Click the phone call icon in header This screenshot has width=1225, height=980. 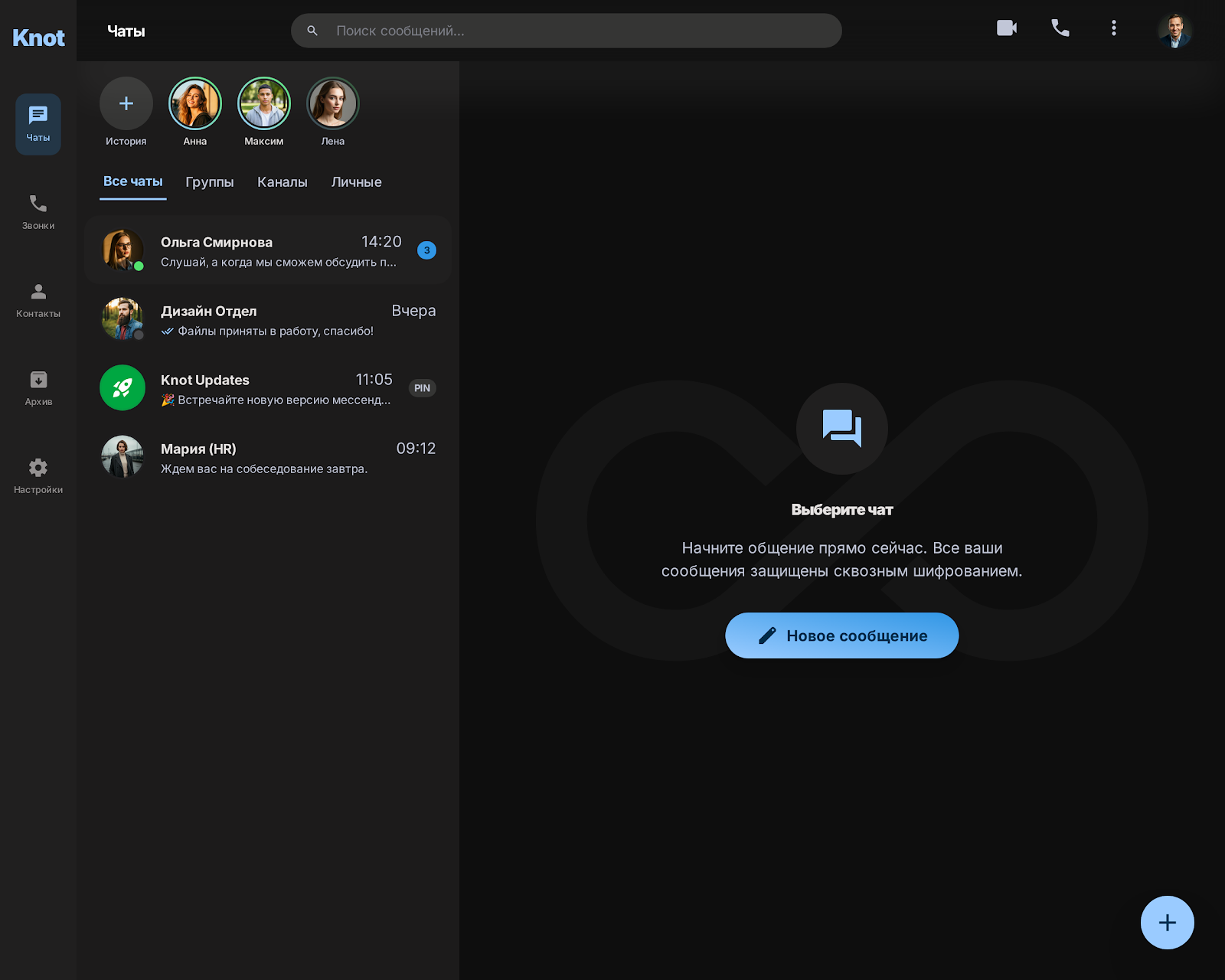pyautogui.click(x=1060, y=28)
